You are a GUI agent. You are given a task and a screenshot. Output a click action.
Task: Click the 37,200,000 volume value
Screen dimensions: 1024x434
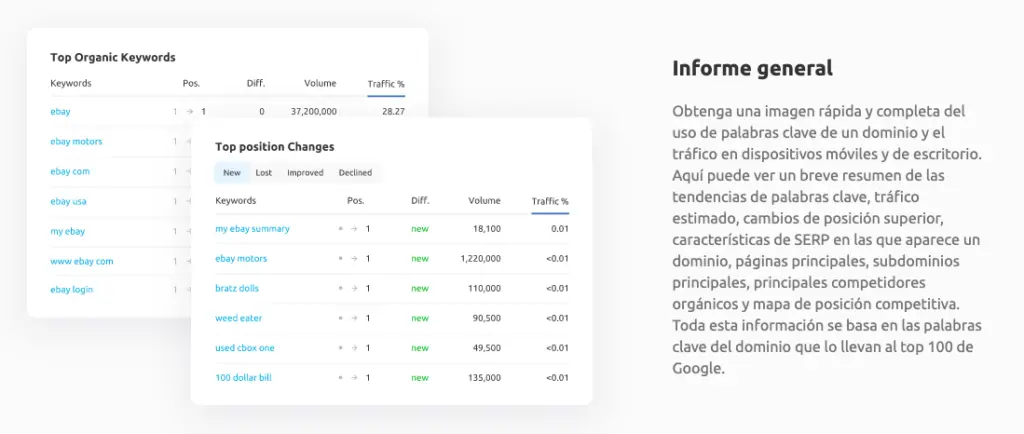point(313,112)
